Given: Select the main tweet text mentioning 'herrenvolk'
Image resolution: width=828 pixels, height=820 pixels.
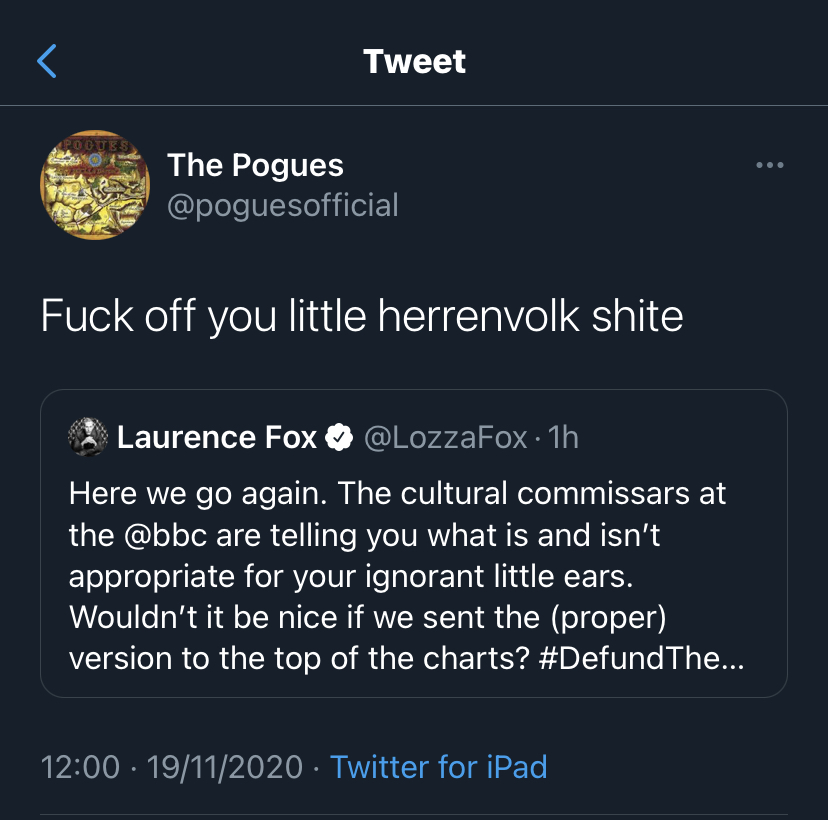Looking at the screenshot, I should pyautogui.click(x=362, y=316).
